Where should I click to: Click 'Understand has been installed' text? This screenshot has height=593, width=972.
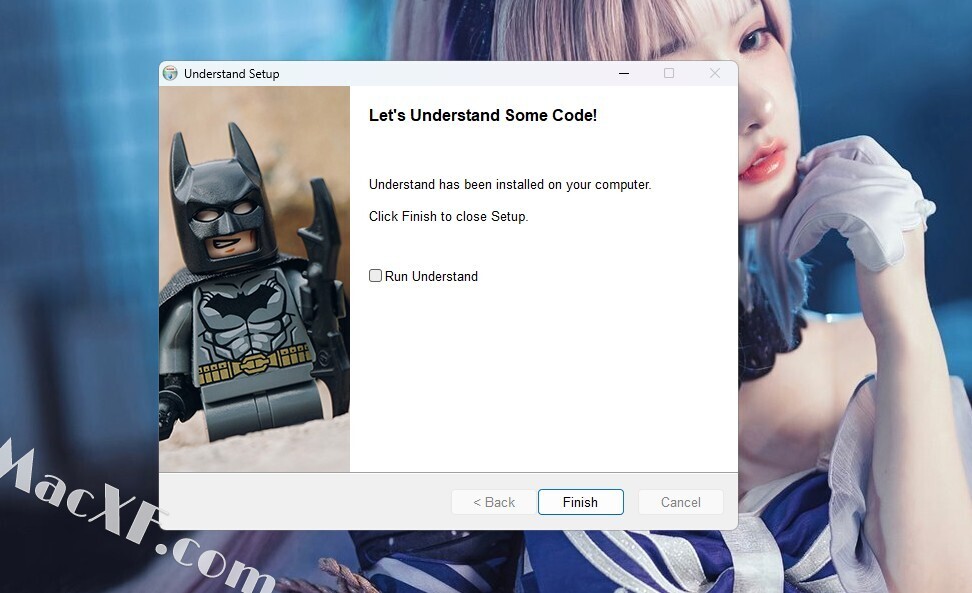[x=510, y=184]
